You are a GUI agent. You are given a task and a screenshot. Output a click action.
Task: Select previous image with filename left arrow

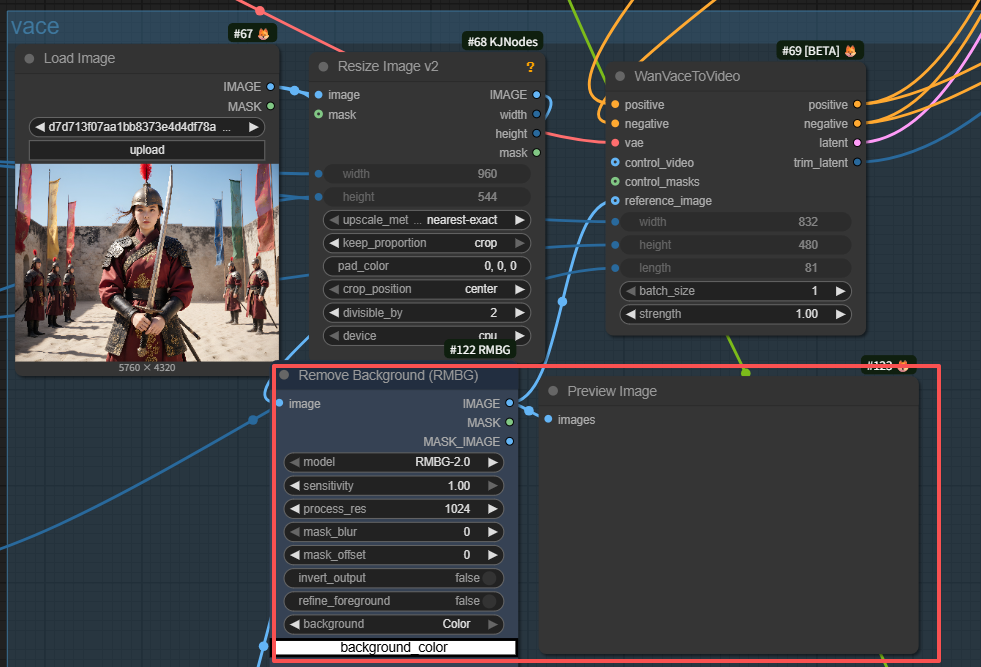pos(39,127)
